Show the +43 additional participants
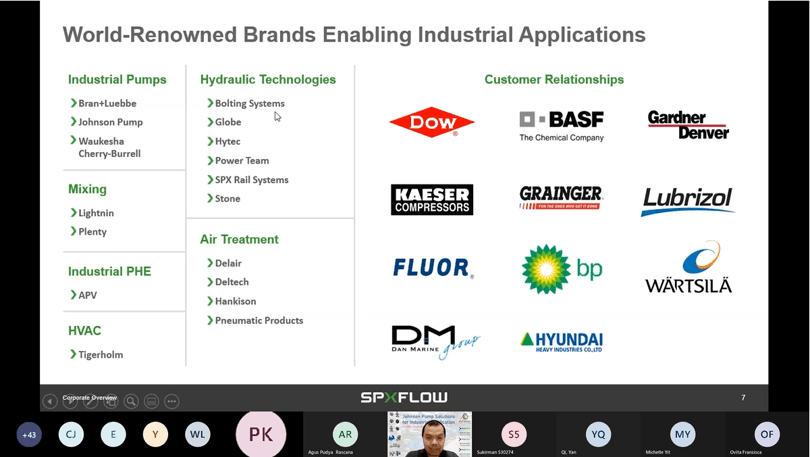The height and width of the screenshot is (457, 810). coord(29,435)
